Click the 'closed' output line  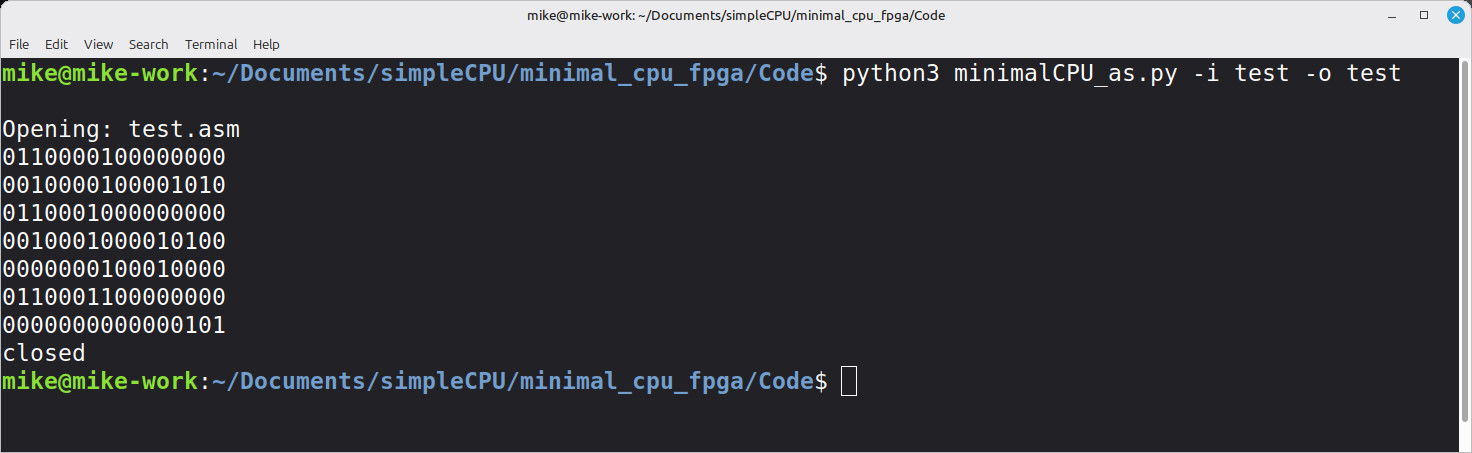(44, 353)
